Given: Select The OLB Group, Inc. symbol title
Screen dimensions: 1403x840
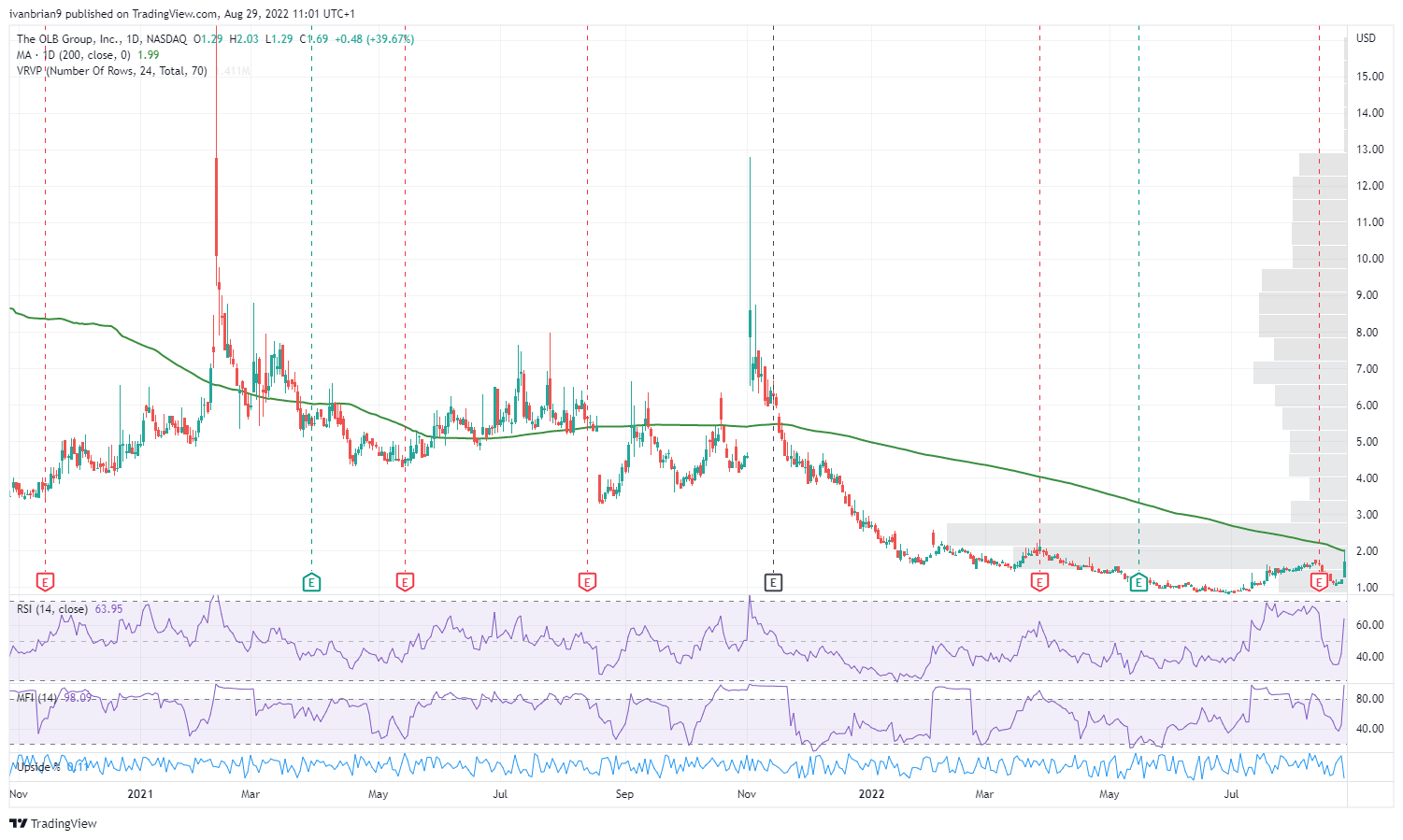Looking at the screenshot, I should click(x=67, y=39).
